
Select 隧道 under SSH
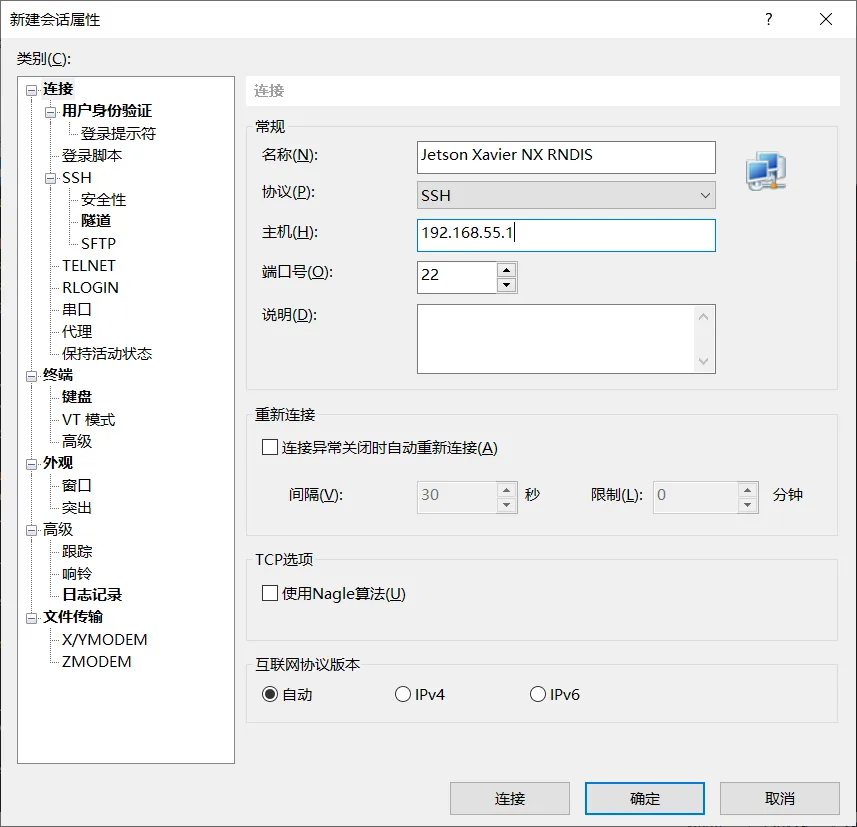(x=96, y=221)
